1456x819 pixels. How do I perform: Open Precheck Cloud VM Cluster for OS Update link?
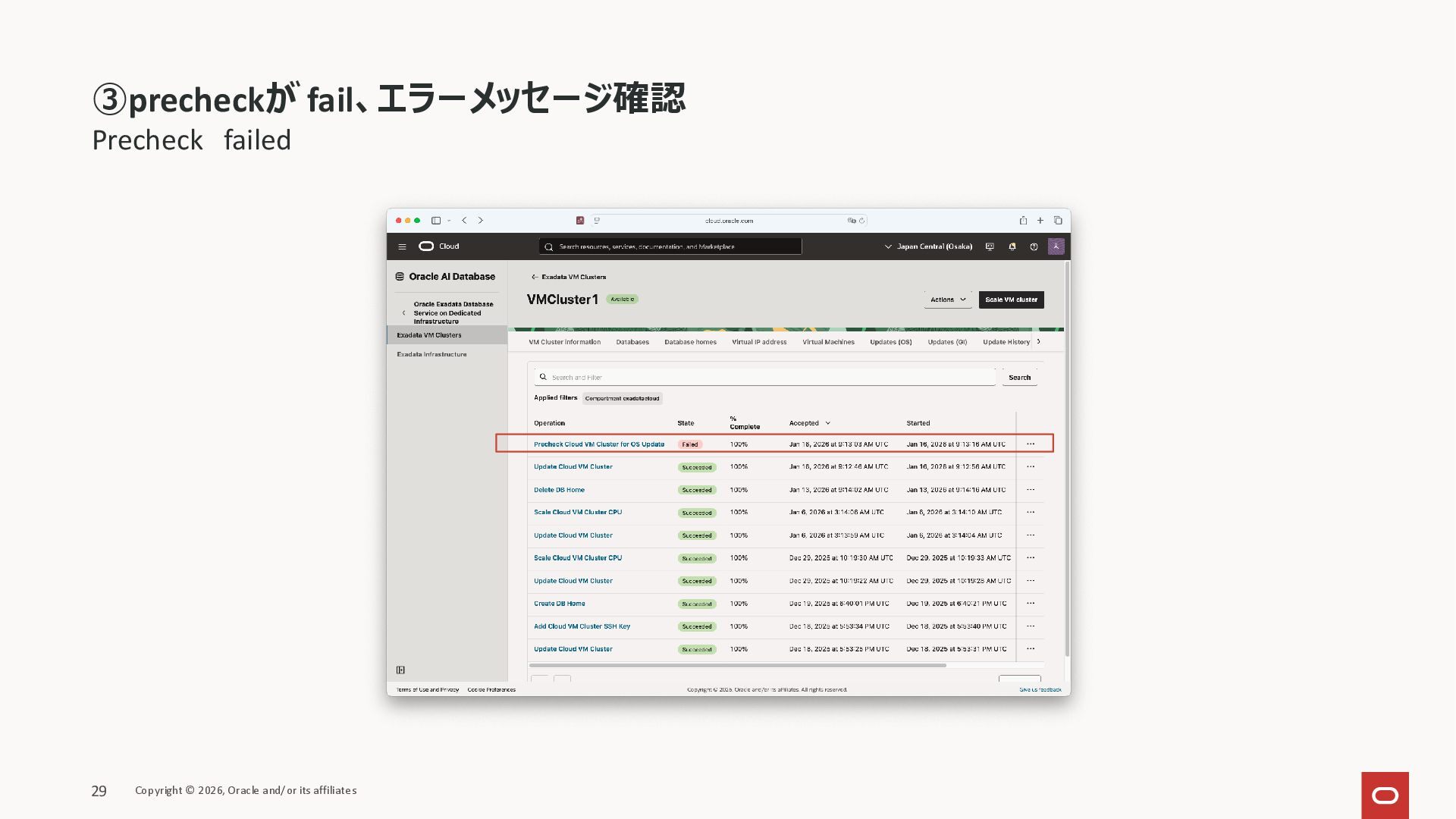598,444
